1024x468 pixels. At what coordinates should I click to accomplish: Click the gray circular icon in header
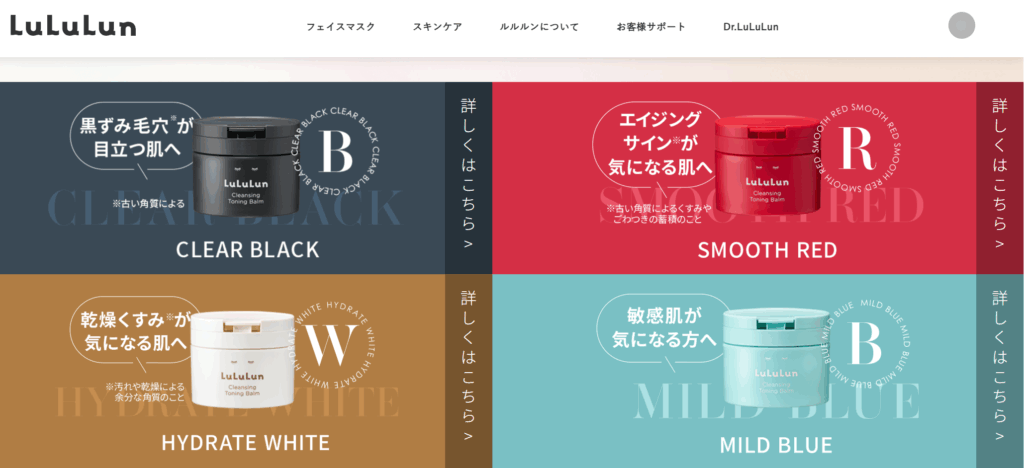[x=961, y=25]
